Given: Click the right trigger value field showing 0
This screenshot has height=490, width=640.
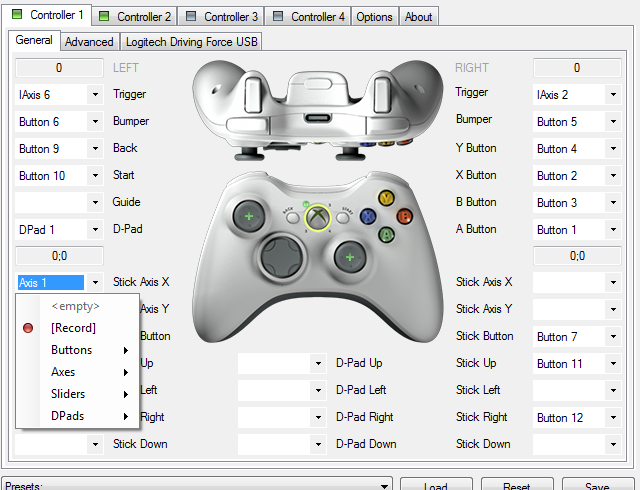Looking at the screenshot, I should coord(577,68).
